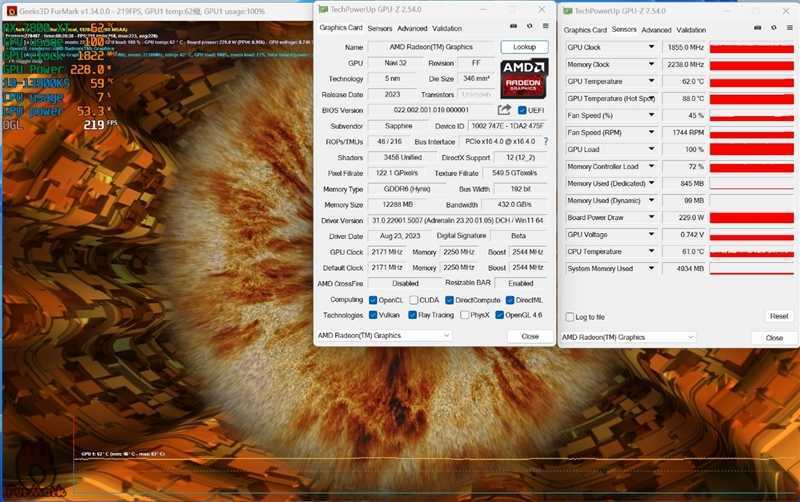Click the Close button in the Graphics Card GPU-Z window
800x502 pixels.
(x=530, y=336)
